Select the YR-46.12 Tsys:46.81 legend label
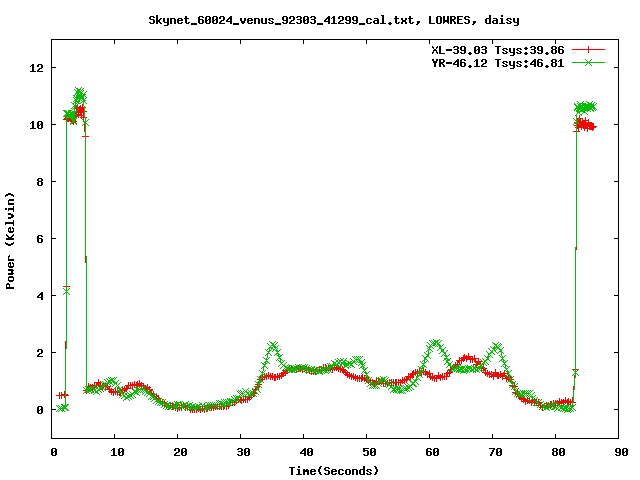Viewport: 640px width, 480px height. pyautogui.click(x=498, y=63)
